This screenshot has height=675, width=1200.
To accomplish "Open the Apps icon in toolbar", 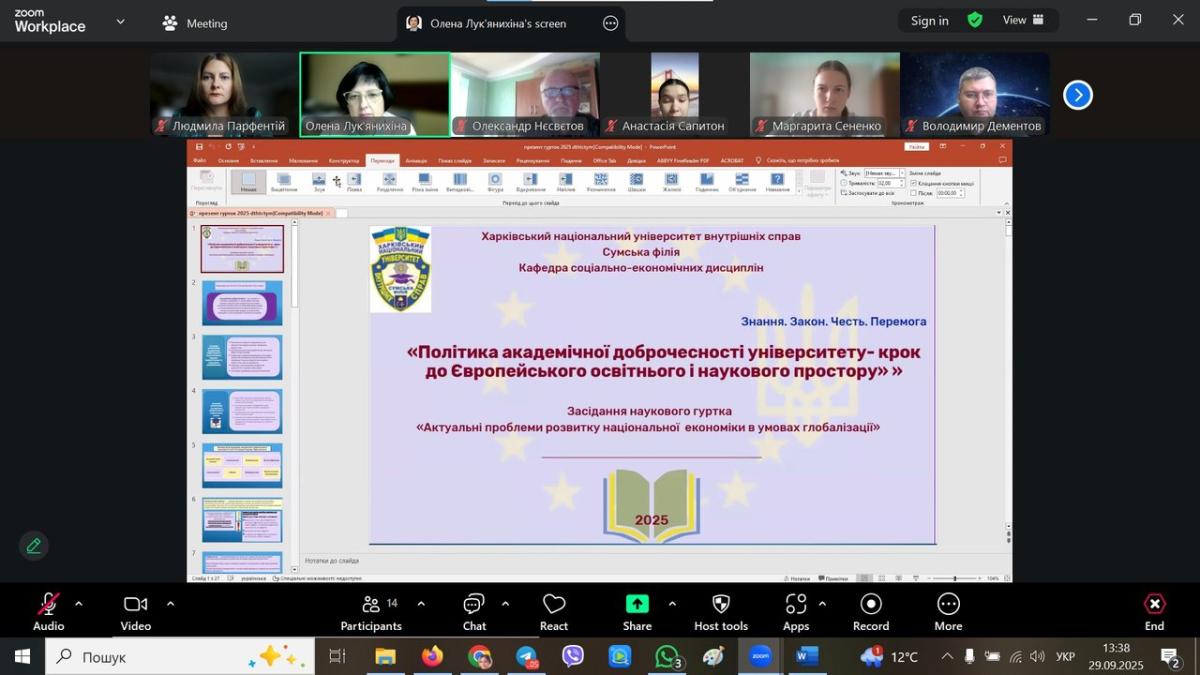I will coord(796,605).
